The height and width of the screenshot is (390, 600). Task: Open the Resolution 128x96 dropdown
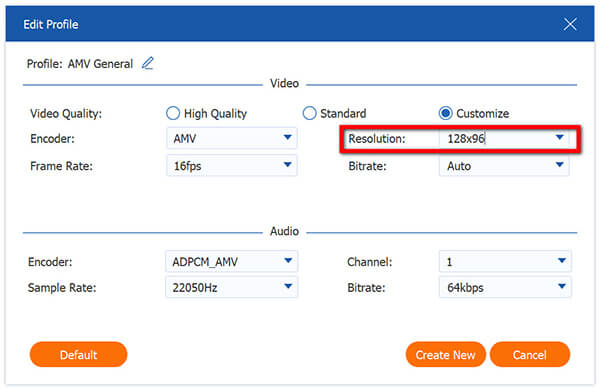pos(504,139)
